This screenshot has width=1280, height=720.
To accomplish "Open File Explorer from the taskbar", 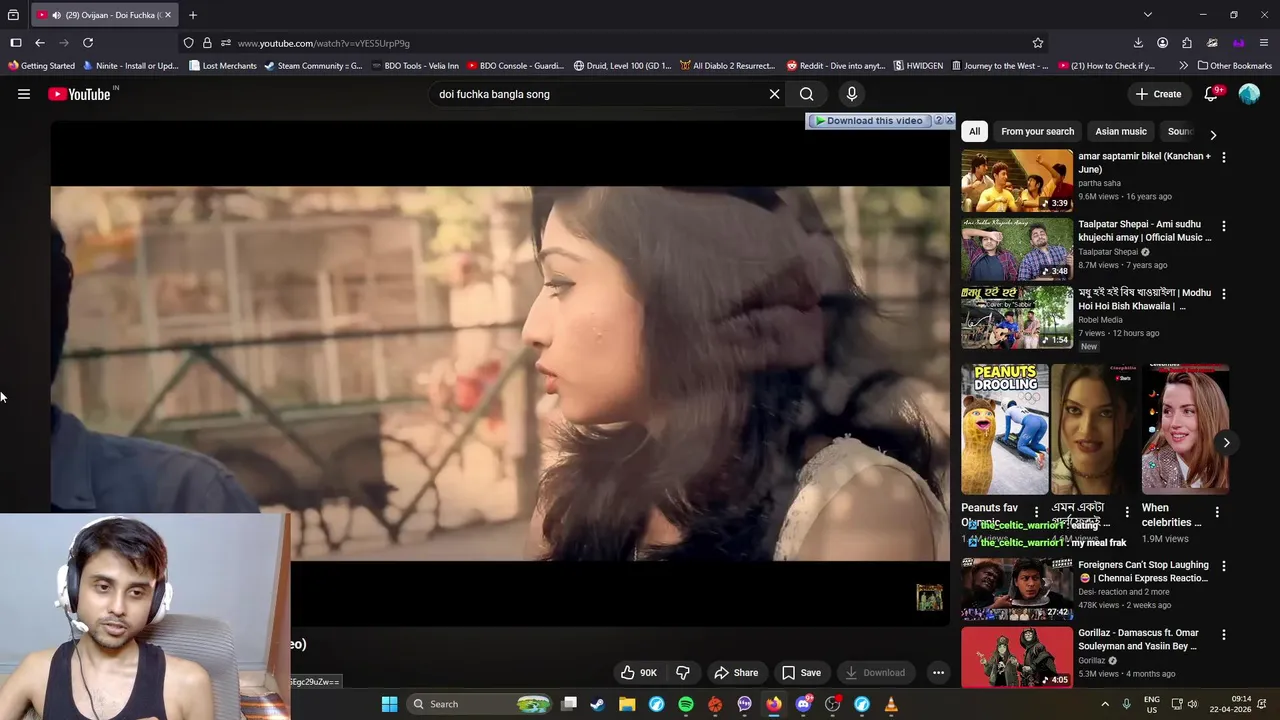I will click(627, 704).
